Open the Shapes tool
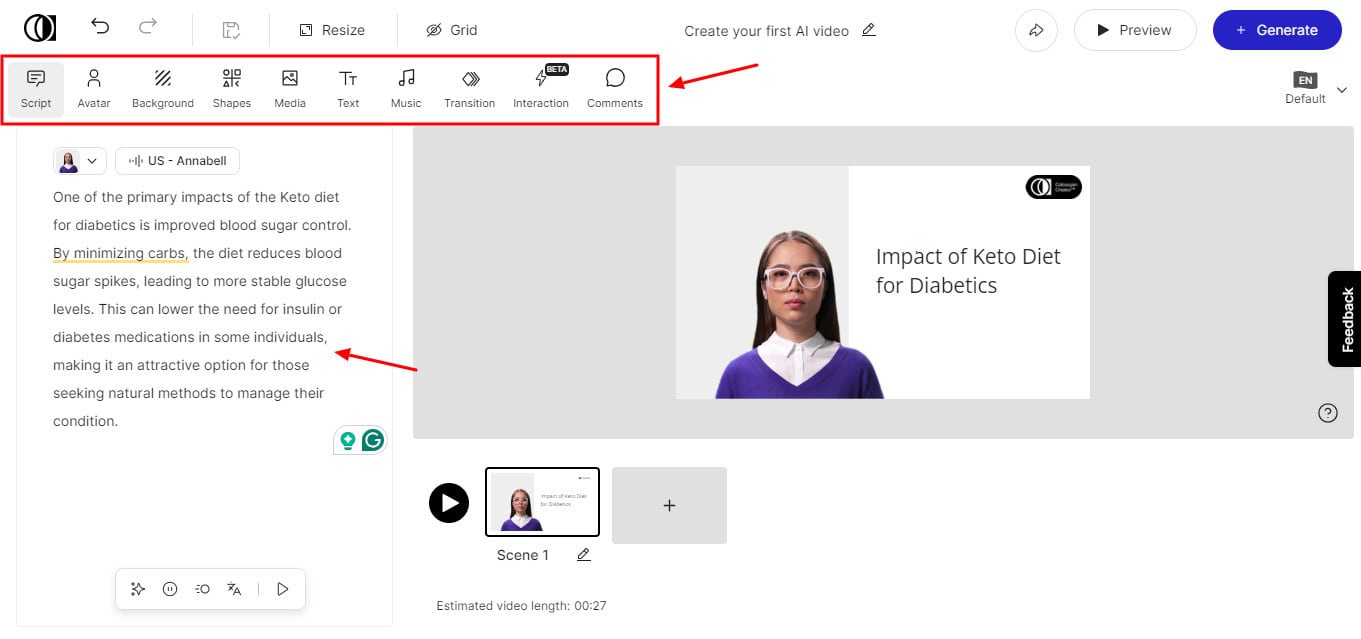This screenshot has height=639, width=1361. tap(231, 88)
